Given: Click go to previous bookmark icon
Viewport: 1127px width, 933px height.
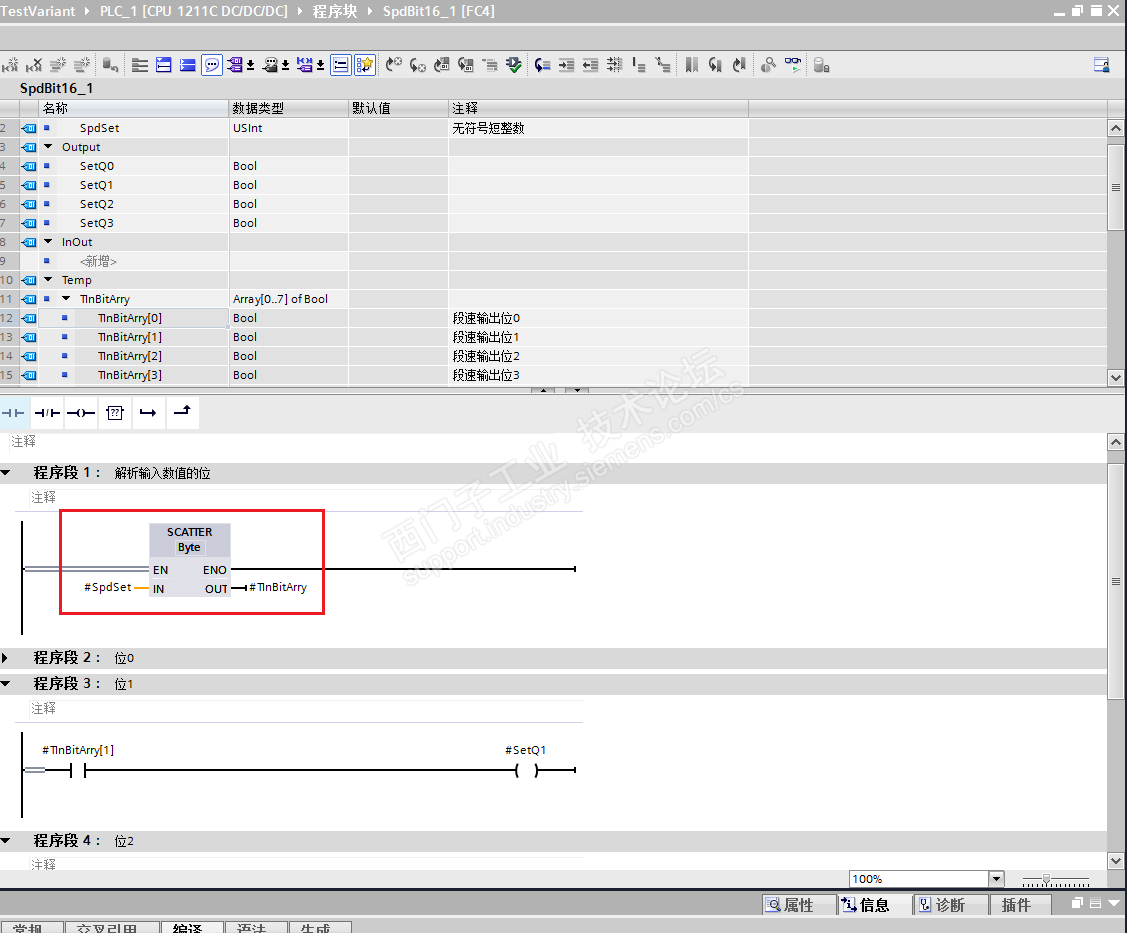Looking at the screenshot, I should (739, 65).
